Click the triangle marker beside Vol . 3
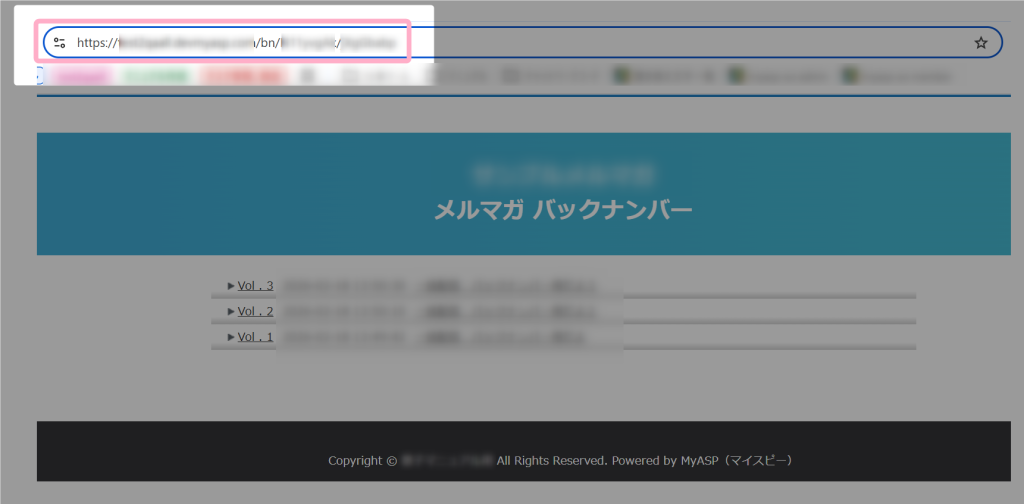 coord(231,286)
